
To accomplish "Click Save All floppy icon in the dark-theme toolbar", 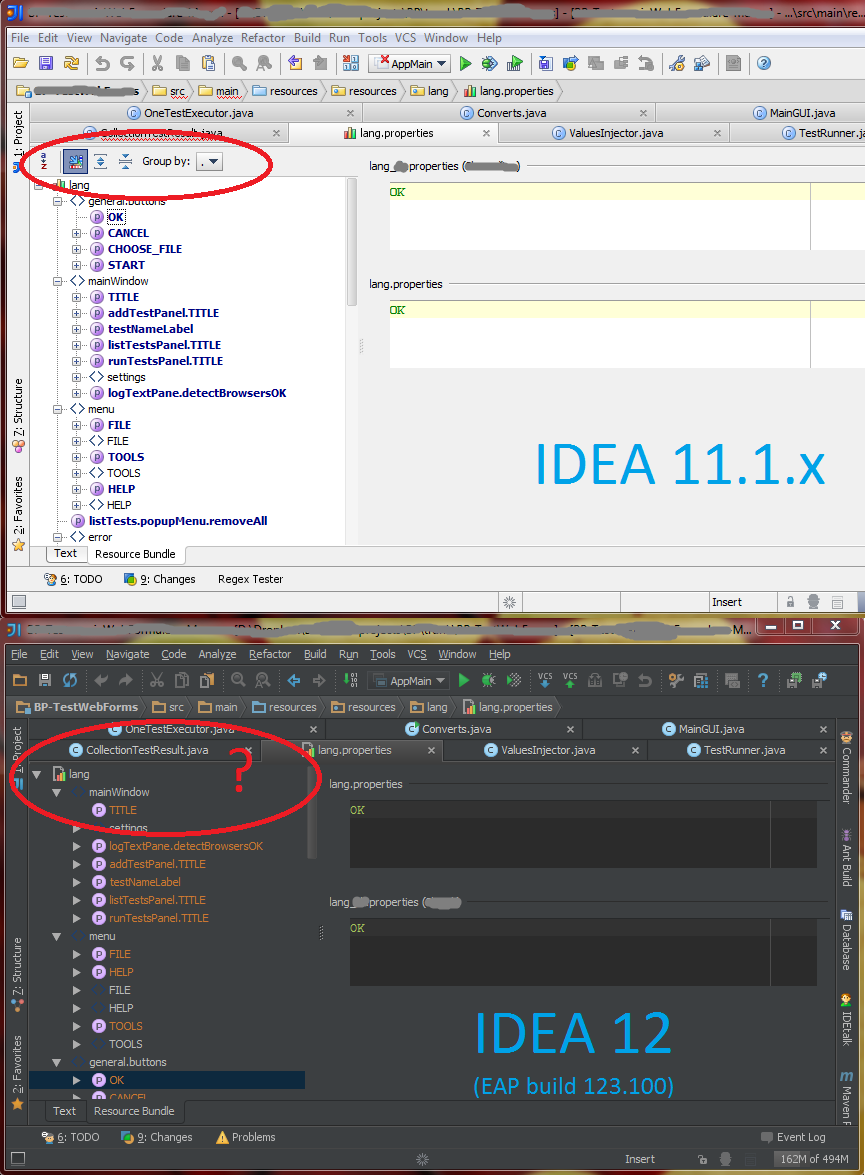I will [45, 680].
